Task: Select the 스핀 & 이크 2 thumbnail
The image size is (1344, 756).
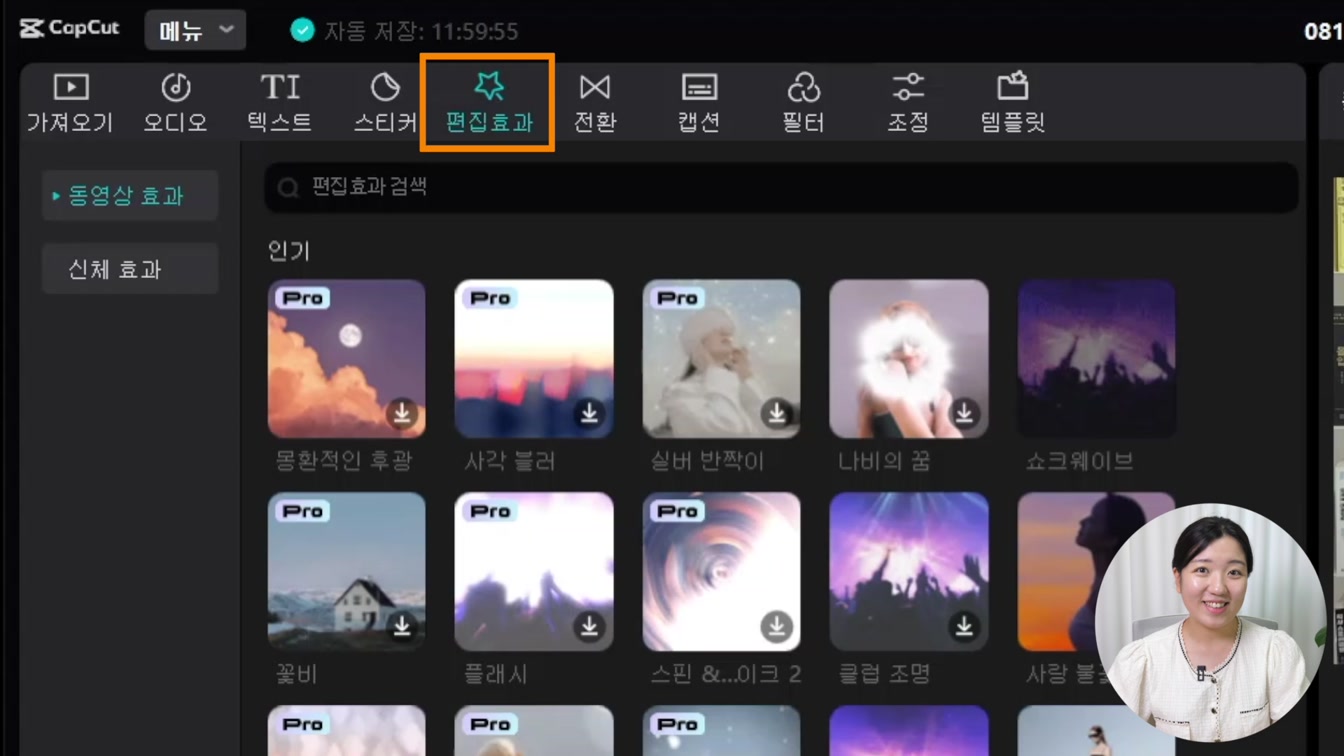Action: (x=721, y=572)
